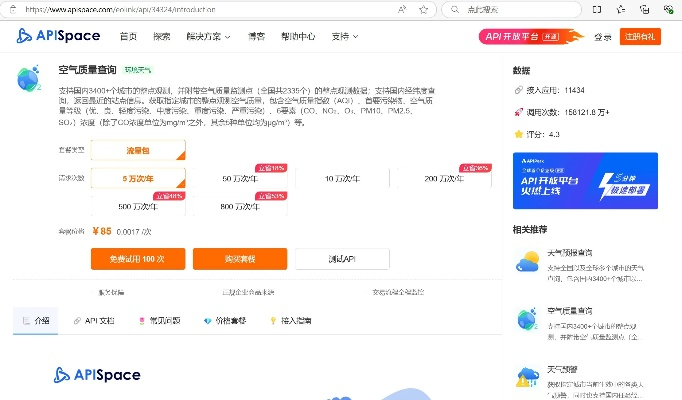The height and width of the screenshot is (400, 682).
Task: Expand the 支持 dropdown in navigation
Action: (342, 37)
